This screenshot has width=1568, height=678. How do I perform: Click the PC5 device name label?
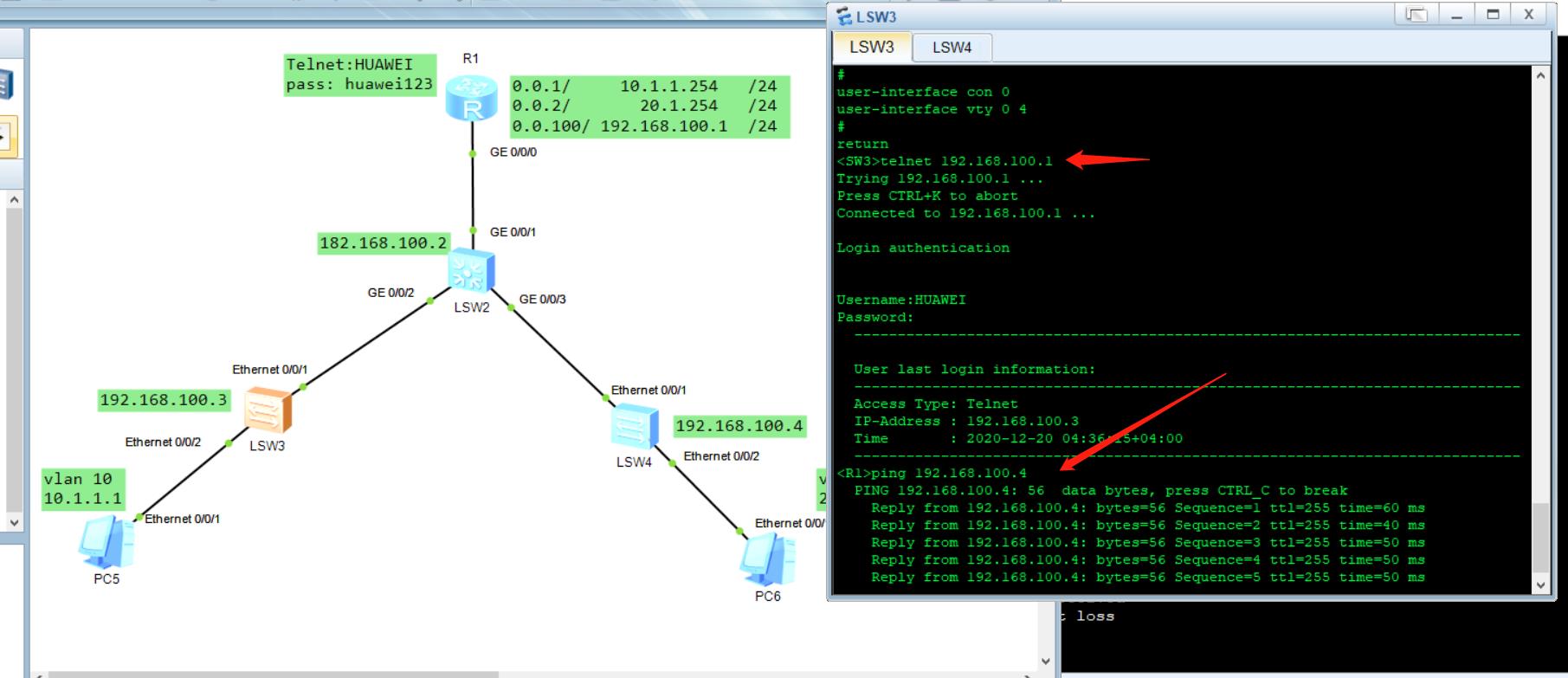[x=106, y=578]
